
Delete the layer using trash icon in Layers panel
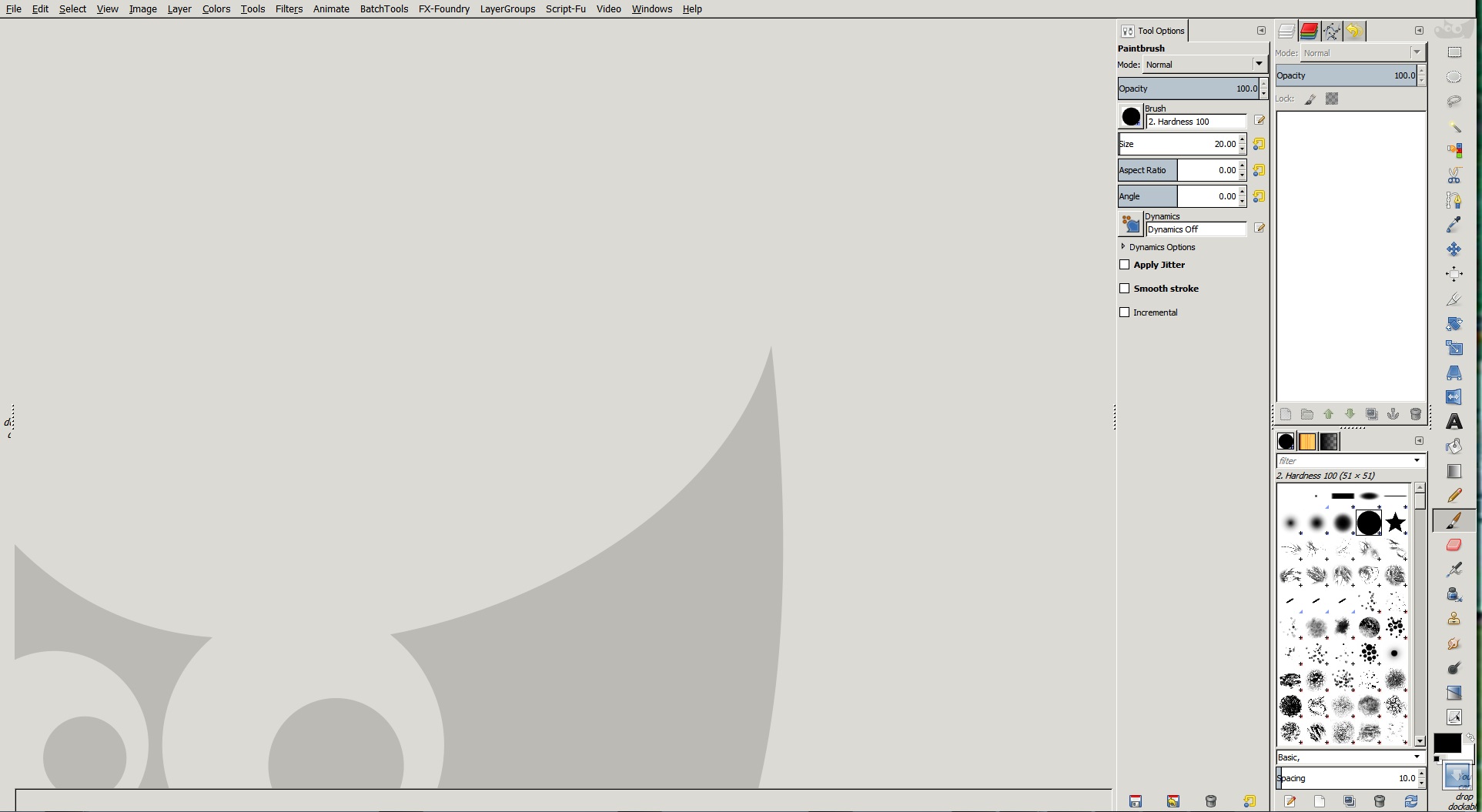click(1415, 414)
